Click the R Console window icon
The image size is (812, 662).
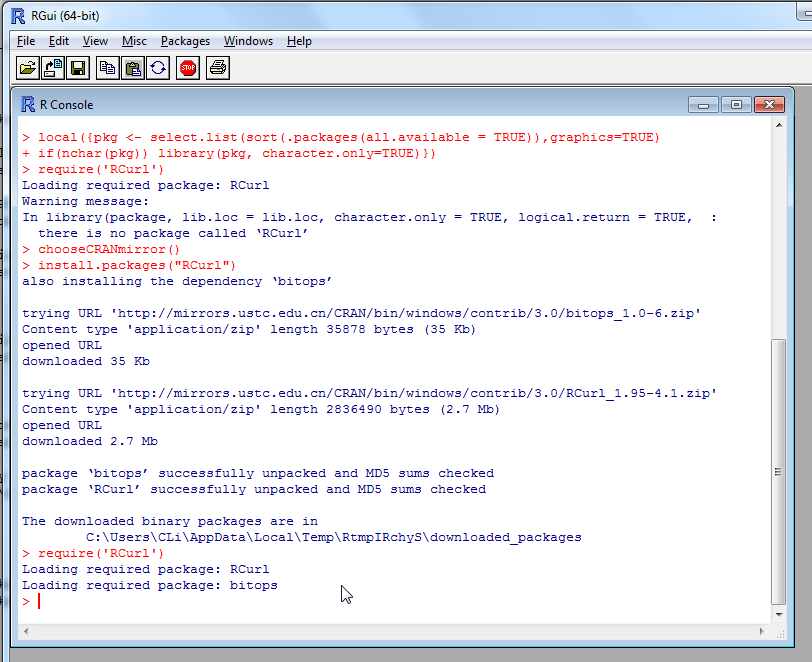(28, 105)
